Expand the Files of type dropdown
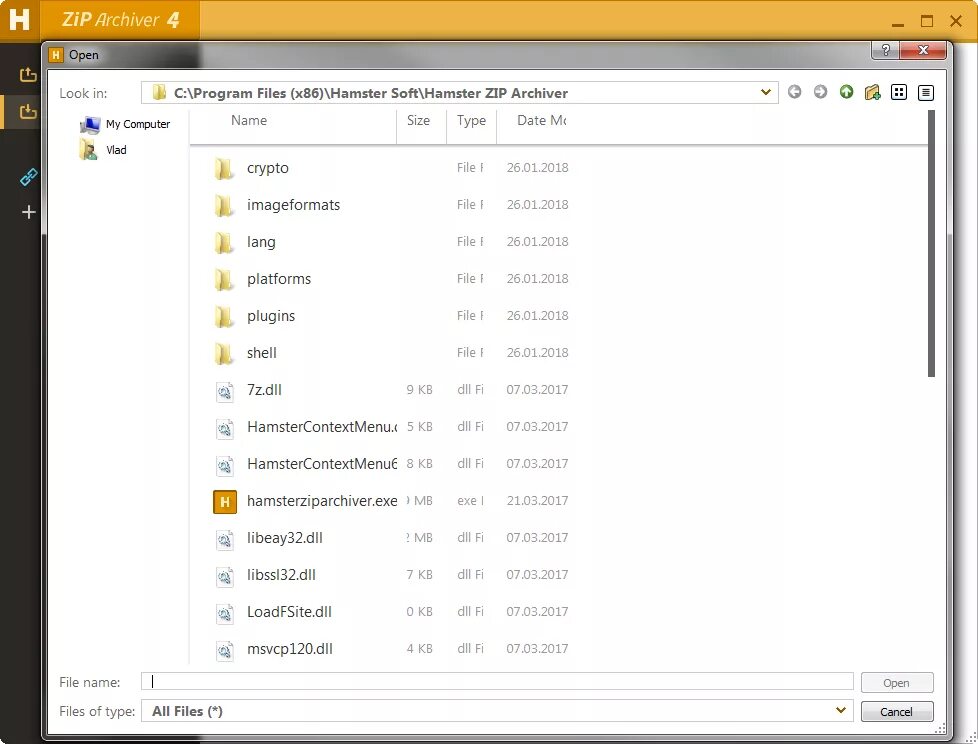The width and height of the screenshot is (978, 744). coord(840,710)
